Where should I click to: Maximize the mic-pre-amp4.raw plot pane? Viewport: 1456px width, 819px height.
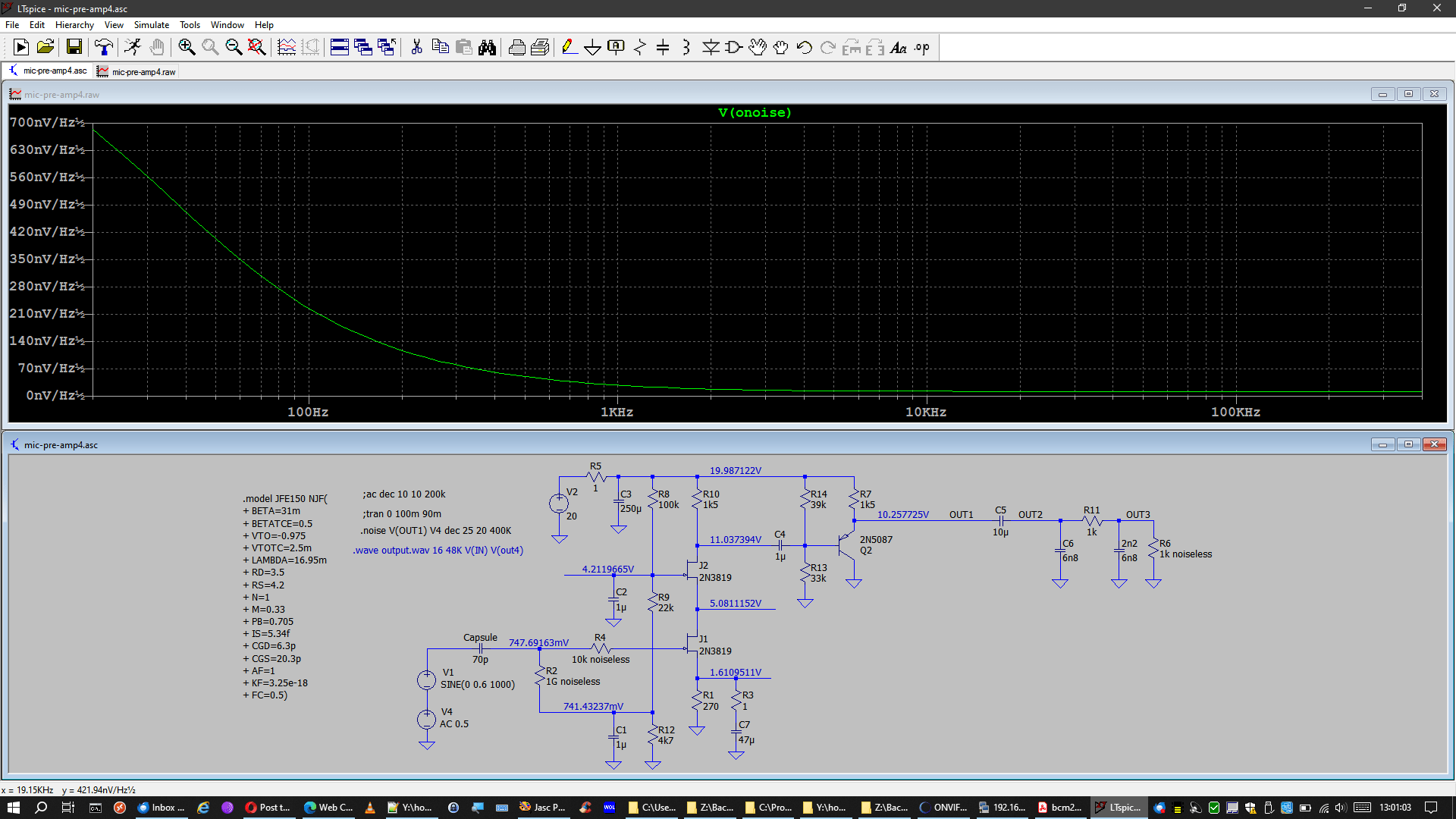[x=1408, y=94]
